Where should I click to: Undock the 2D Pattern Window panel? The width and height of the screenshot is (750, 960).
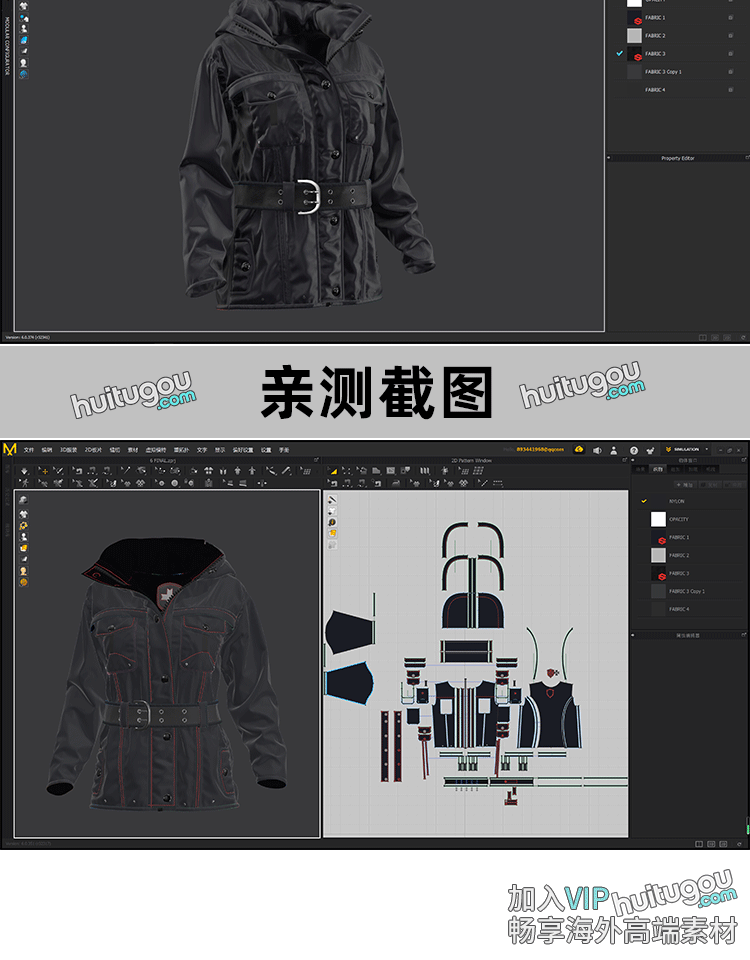click(x=625, y=460)
